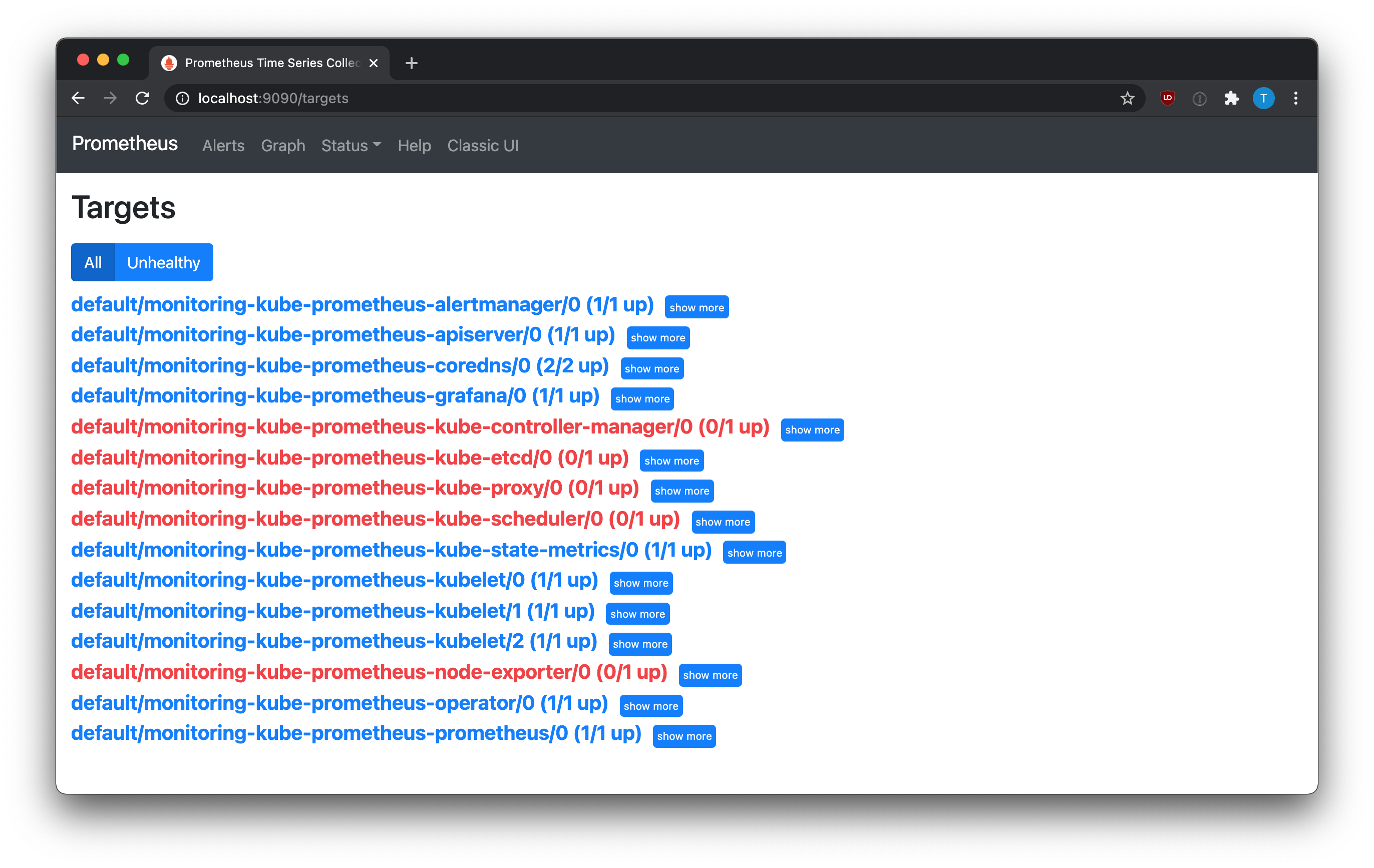Screen dimensions: 1374x868
Task: Open the Status dropdown menu
Action: click(x=351, y=146)
